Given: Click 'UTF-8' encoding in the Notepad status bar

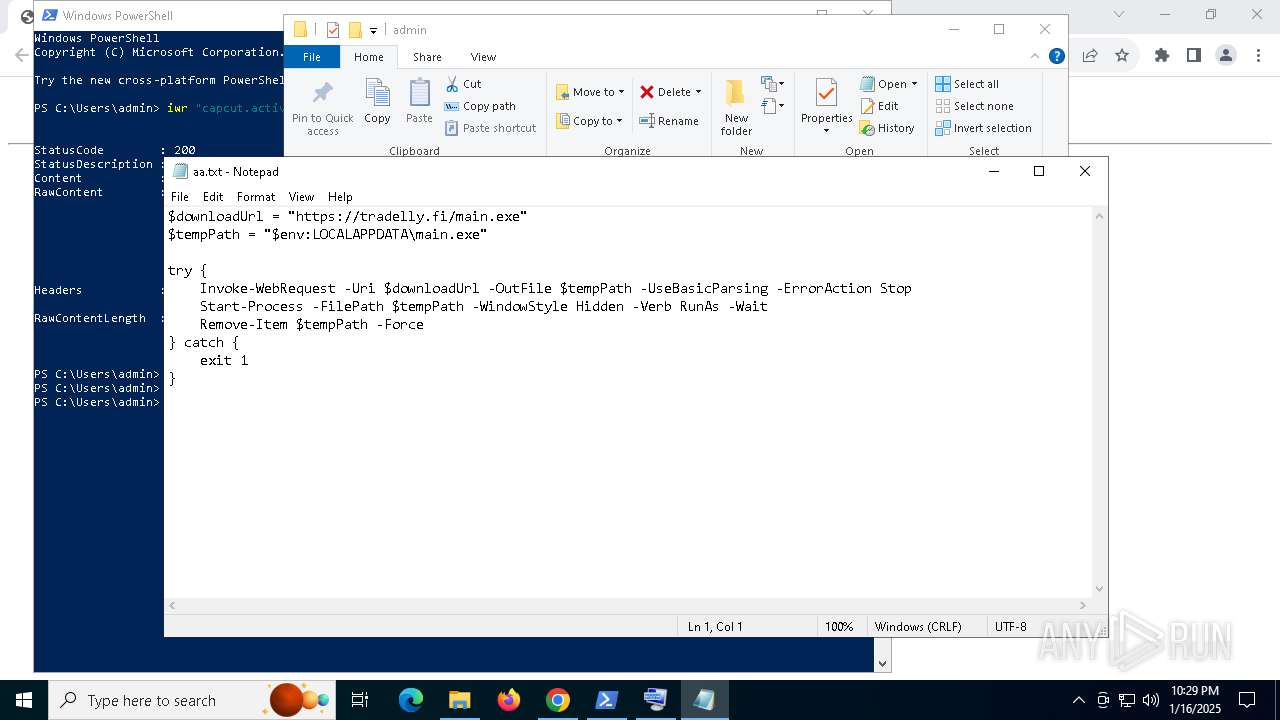Looking at the screenshot, I should pyautogui.click(x=1010, y=626).
